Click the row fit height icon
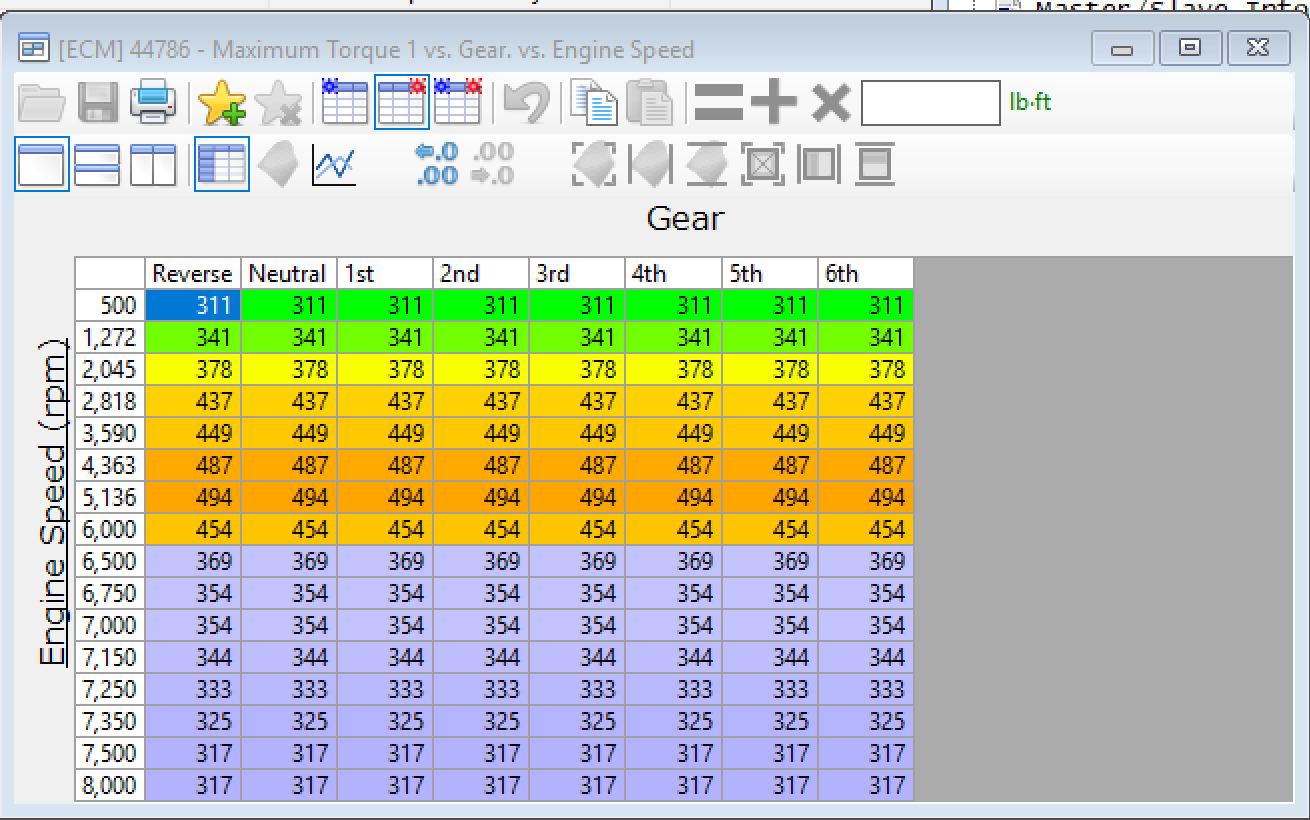Viewport: 1310px width, 820px height. 875,164
